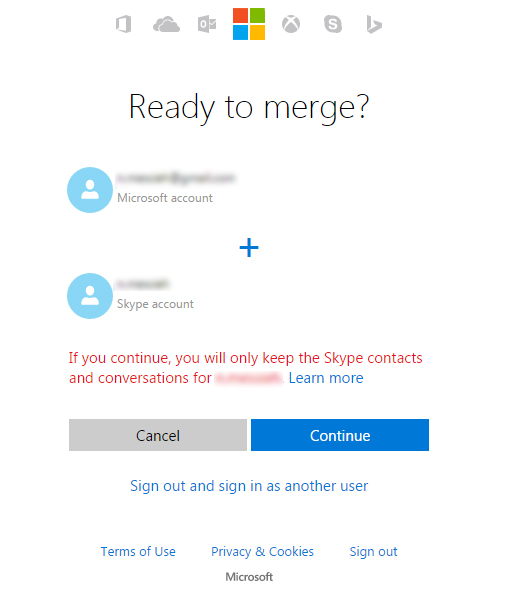530x592 pixels.
Task: View Privacy & Cookies page
Action: pyautogui.click(x=262, y=552)
